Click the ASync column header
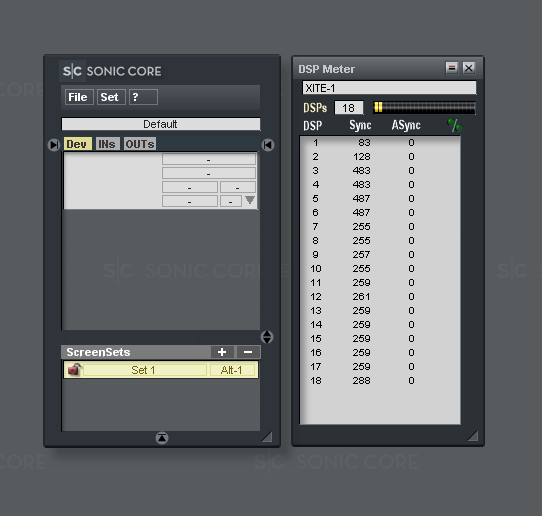Viewport: 542px width, 516px height. (406, 125)
